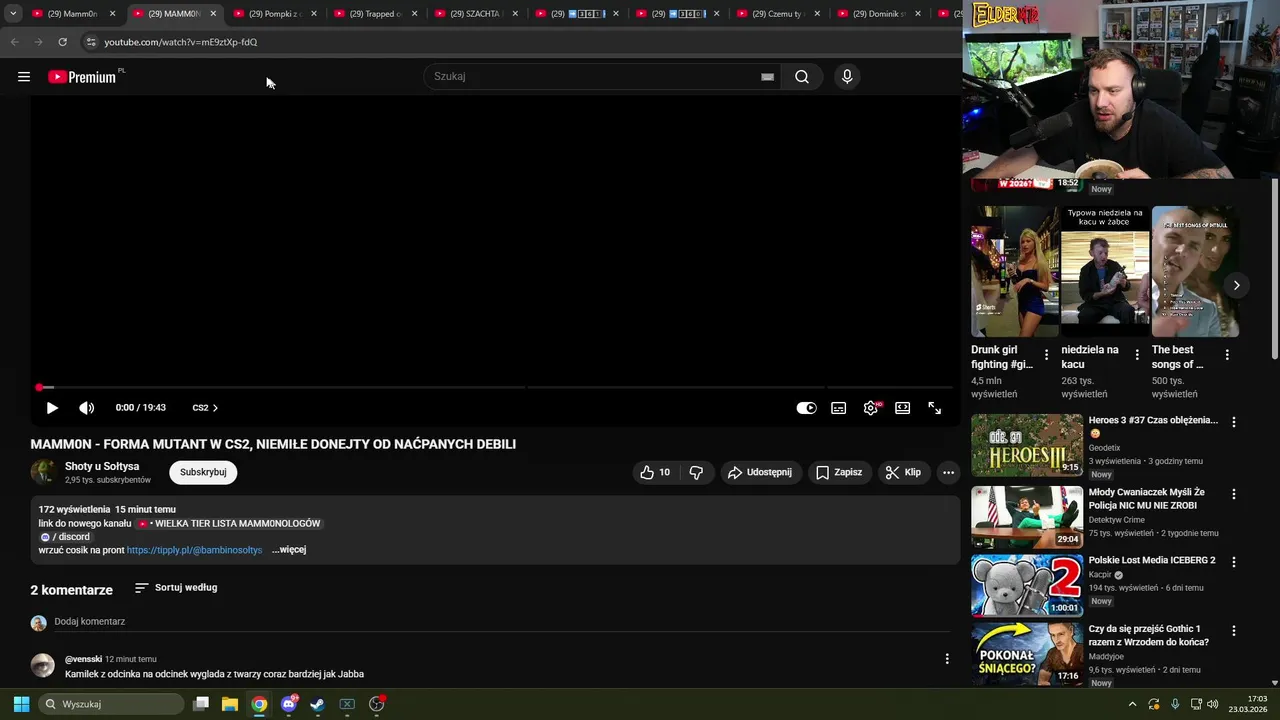The width and height of the screenshot is (1280, 720).
Task: Open Discord from the taskbar
Action: click(289, 704)
